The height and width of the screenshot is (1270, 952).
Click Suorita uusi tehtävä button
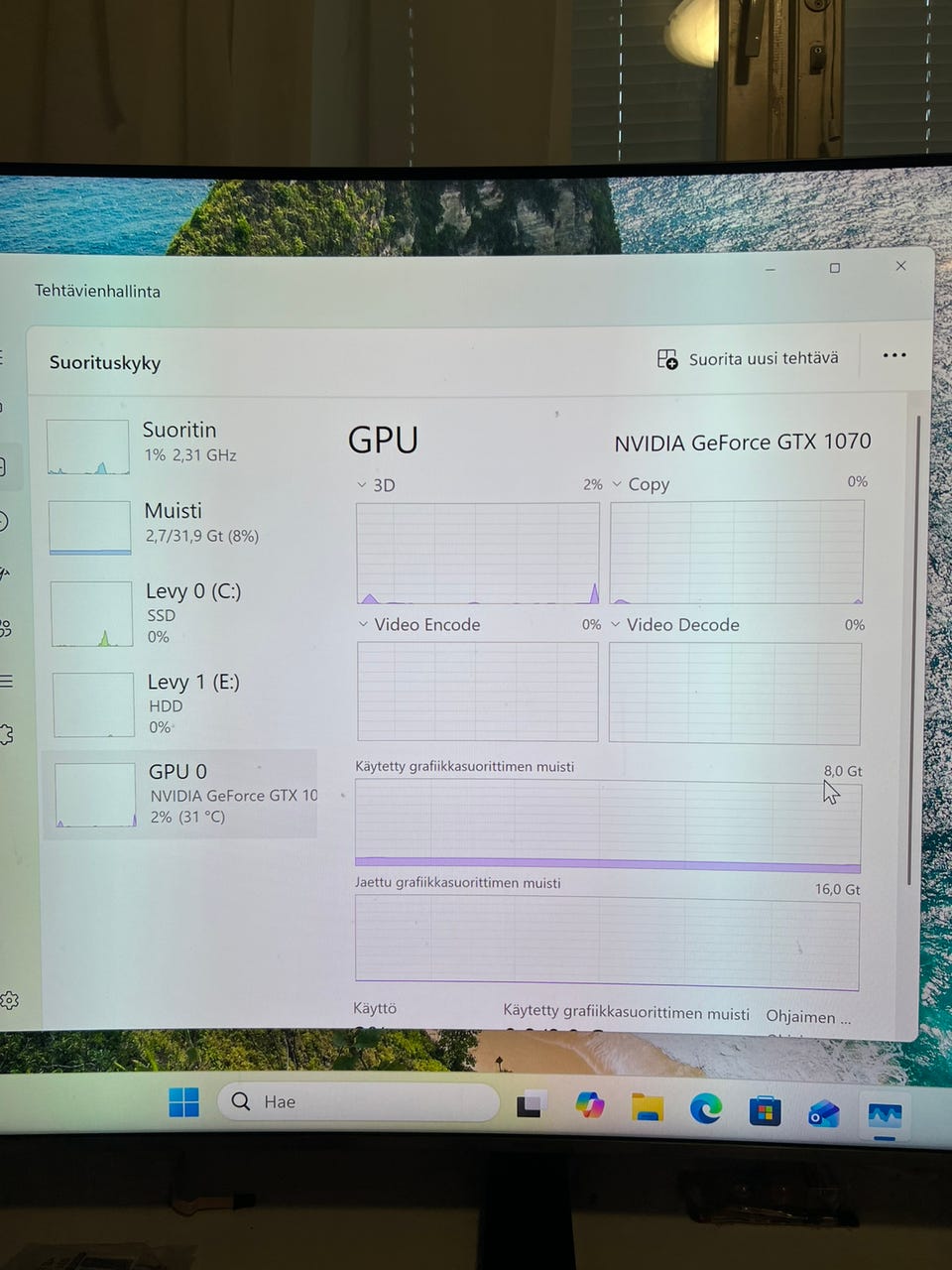748,358
